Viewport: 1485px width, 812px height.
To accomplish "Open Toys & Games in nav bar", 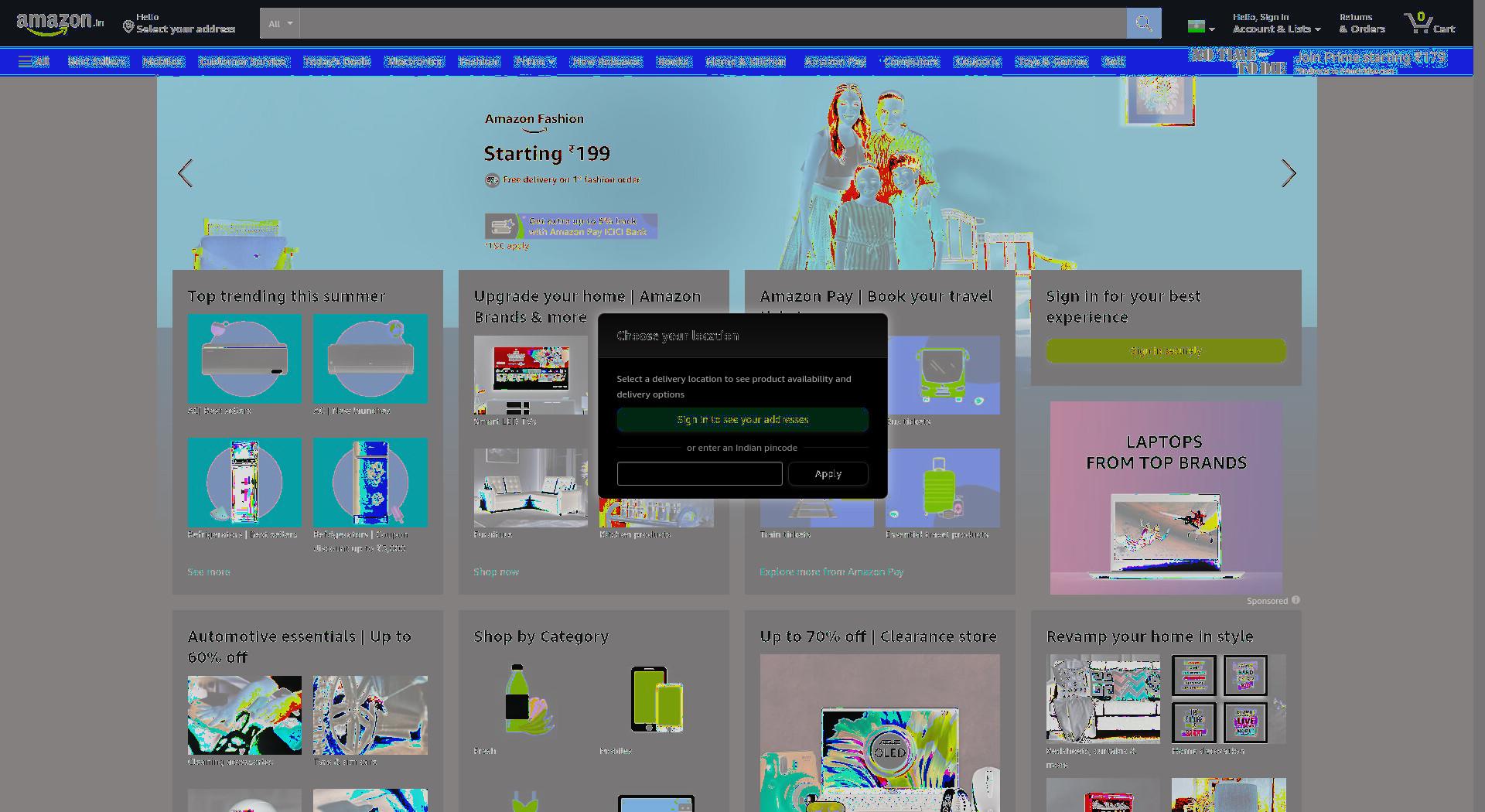I will [x=1051, y=61].
